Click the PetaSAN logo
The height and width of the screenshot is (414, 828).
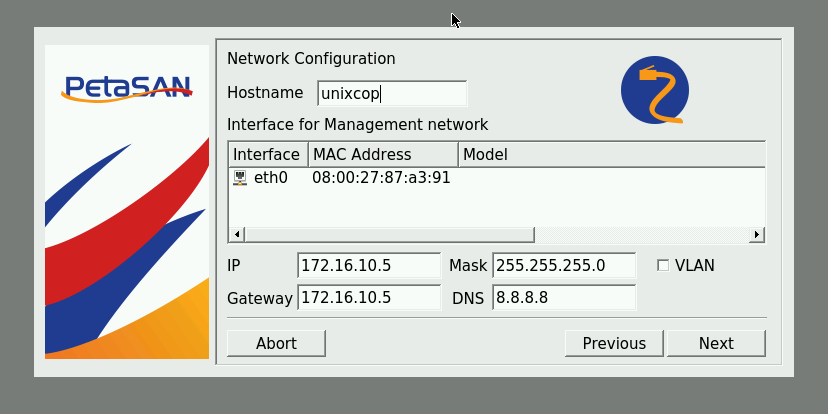[x=127, y=89]
